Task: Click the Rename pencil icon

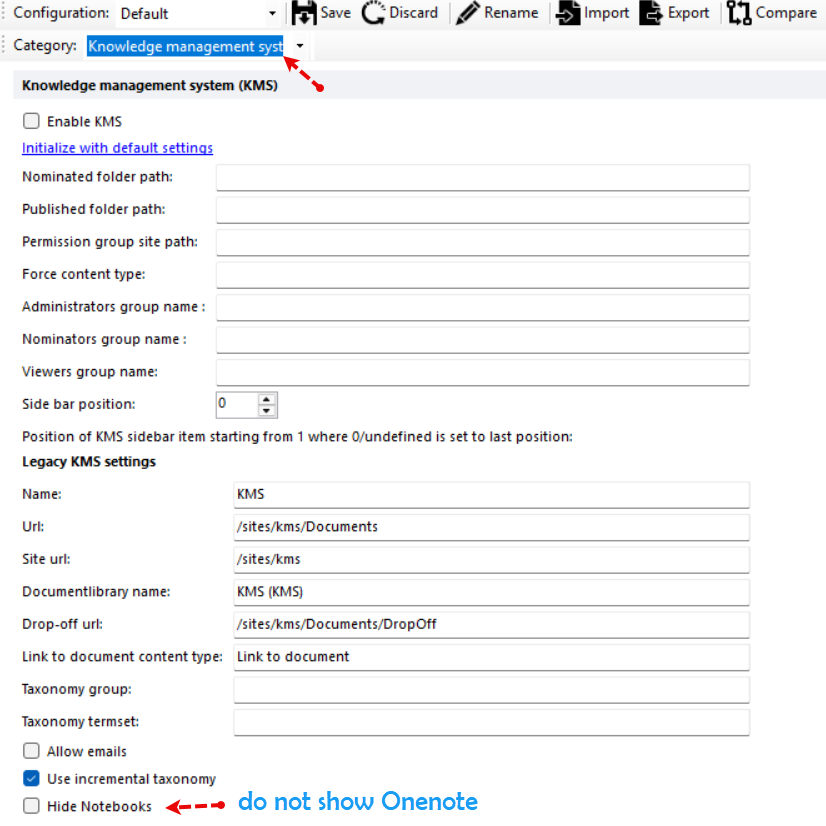Action: [467, 13]
